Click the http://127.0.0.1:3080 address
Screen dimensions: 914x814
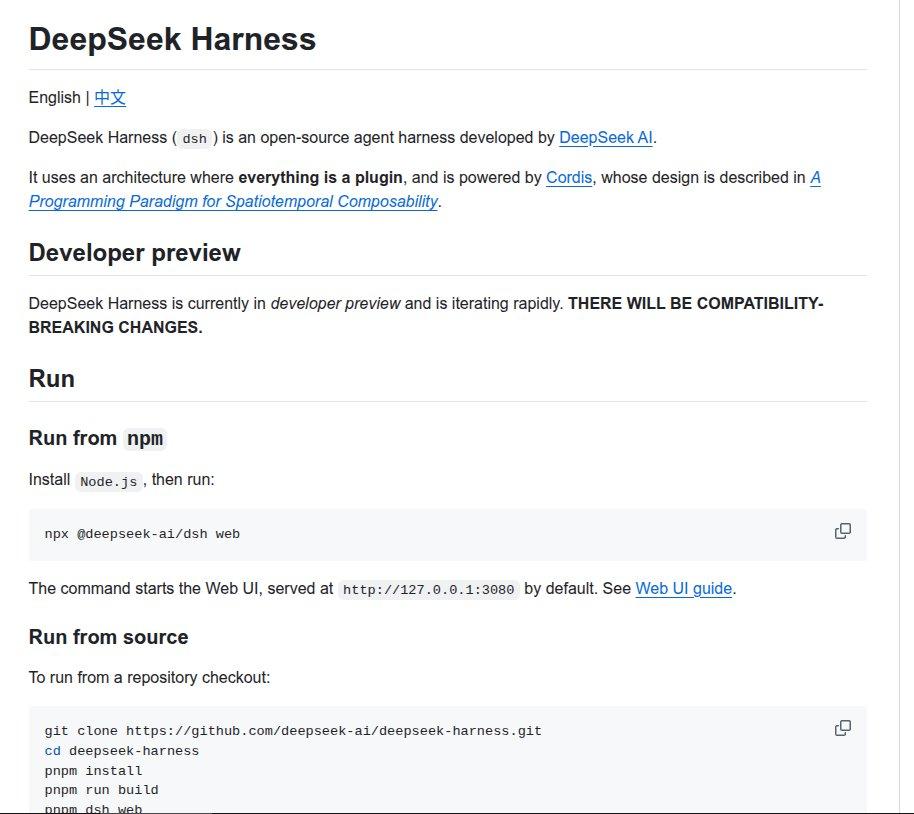(x=428, y=590)
